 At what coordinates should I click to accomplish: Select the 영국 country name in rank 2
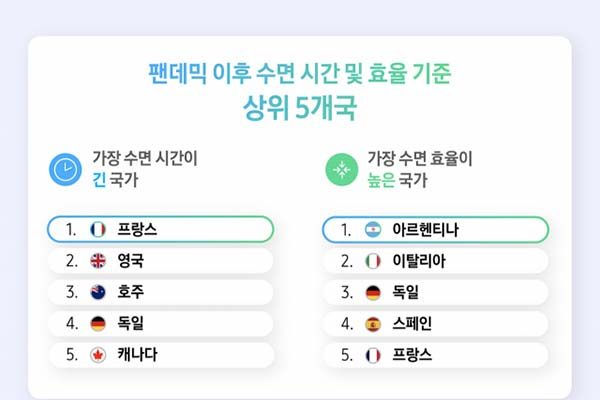click(131, 261)
